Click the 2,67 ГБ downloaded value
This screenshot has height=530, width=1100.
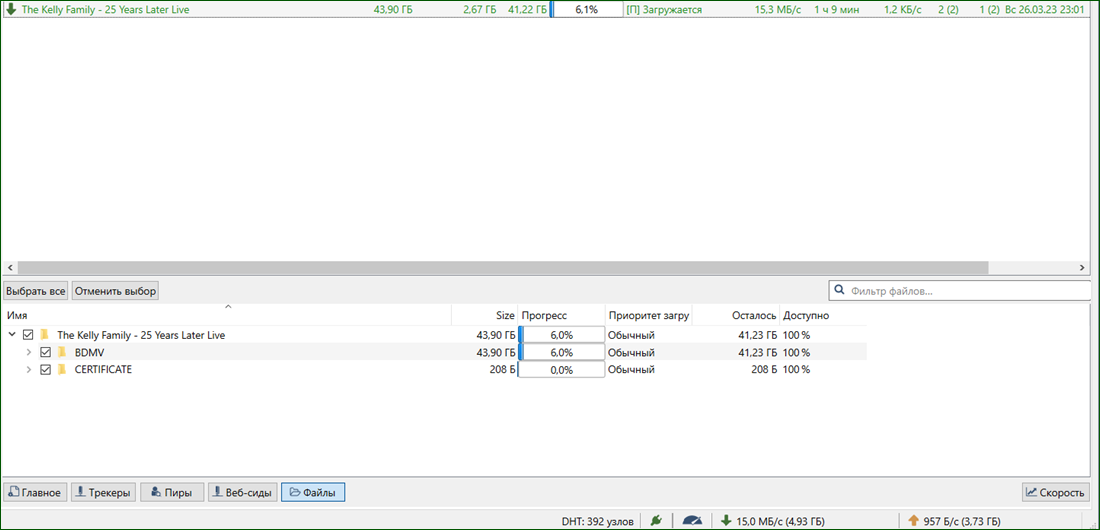[479, 10]
